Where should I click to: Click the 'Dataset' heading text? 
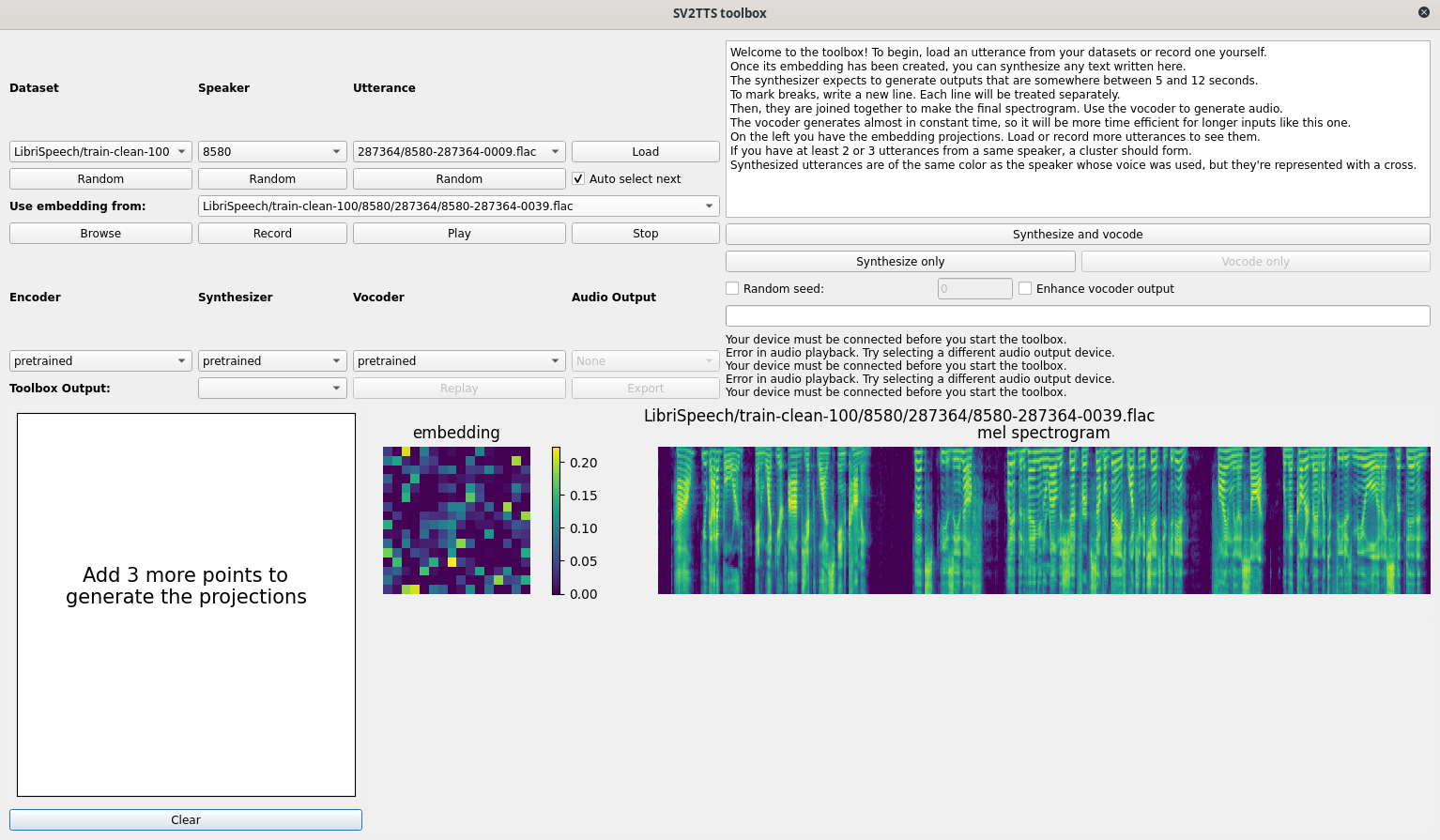click(34, 87)
